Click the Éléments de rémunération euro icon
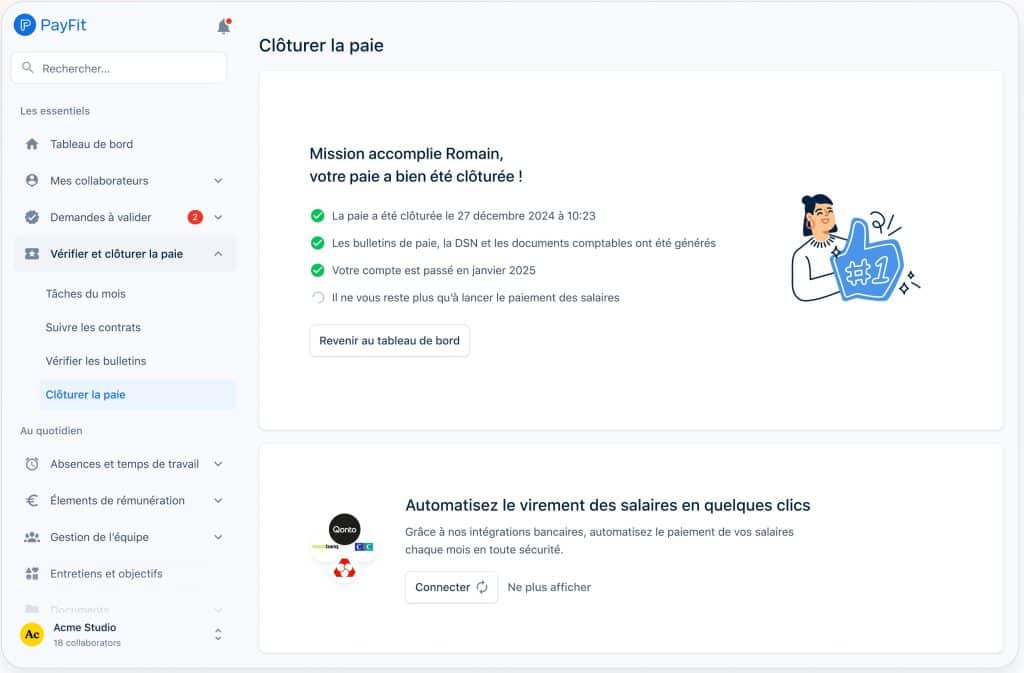This screenshot has height=673, width=1024. (x=30, y=500)
